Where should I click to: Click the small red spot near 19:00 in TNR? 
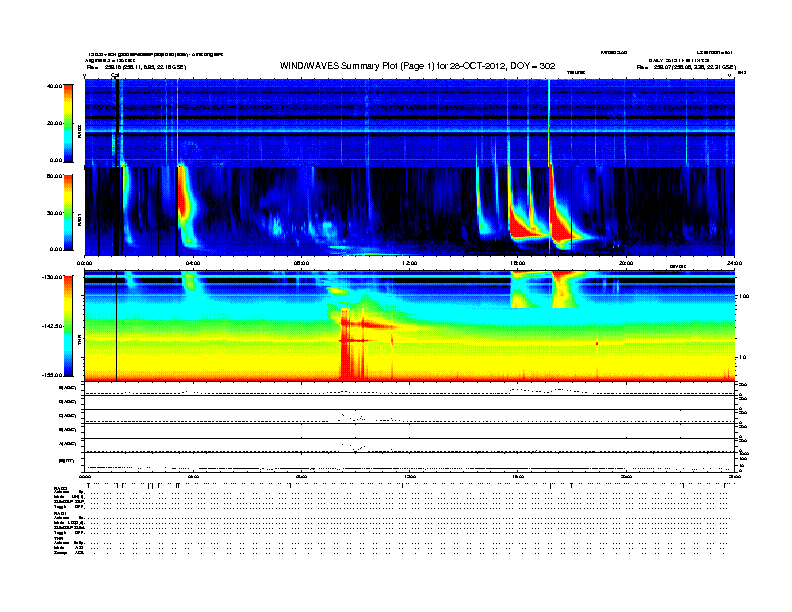(597, 343)
